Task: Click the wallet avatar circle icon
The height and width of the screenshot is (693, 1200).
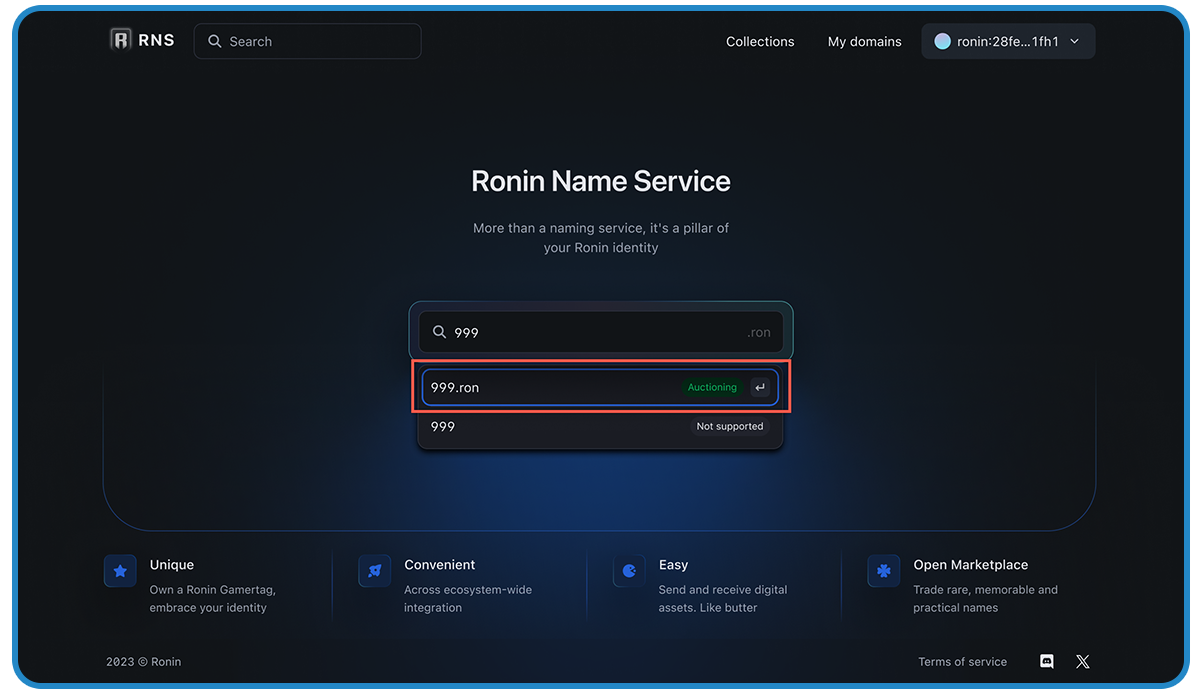Action: [942, 41]
